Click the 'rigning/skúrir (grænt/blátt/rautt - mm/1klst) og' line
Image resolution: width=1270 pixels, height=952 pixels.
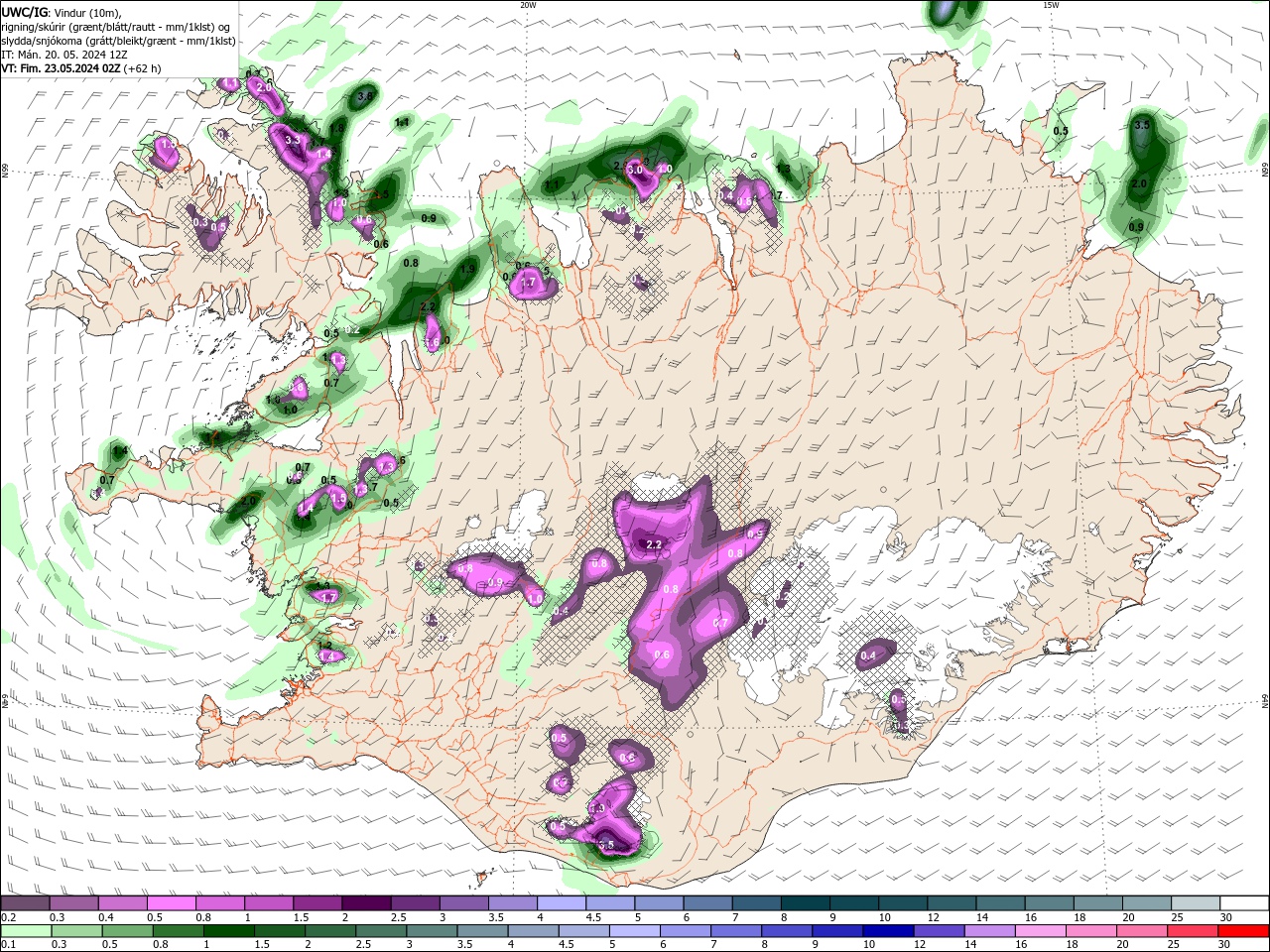coord(118,27)
